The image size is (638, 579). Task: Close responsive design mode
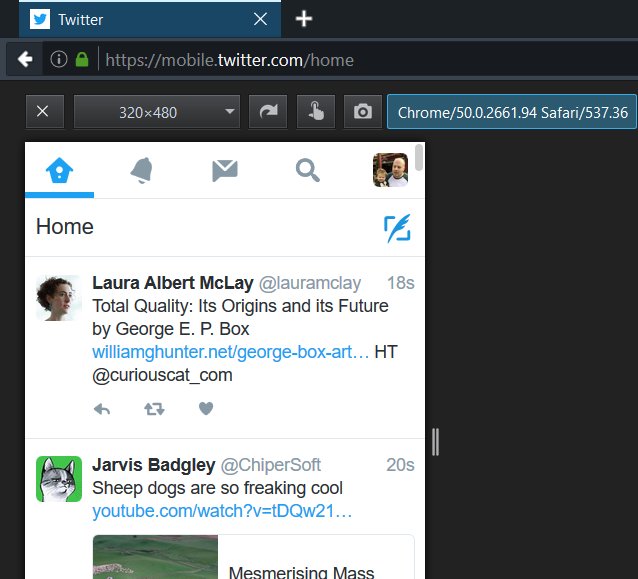45,111
